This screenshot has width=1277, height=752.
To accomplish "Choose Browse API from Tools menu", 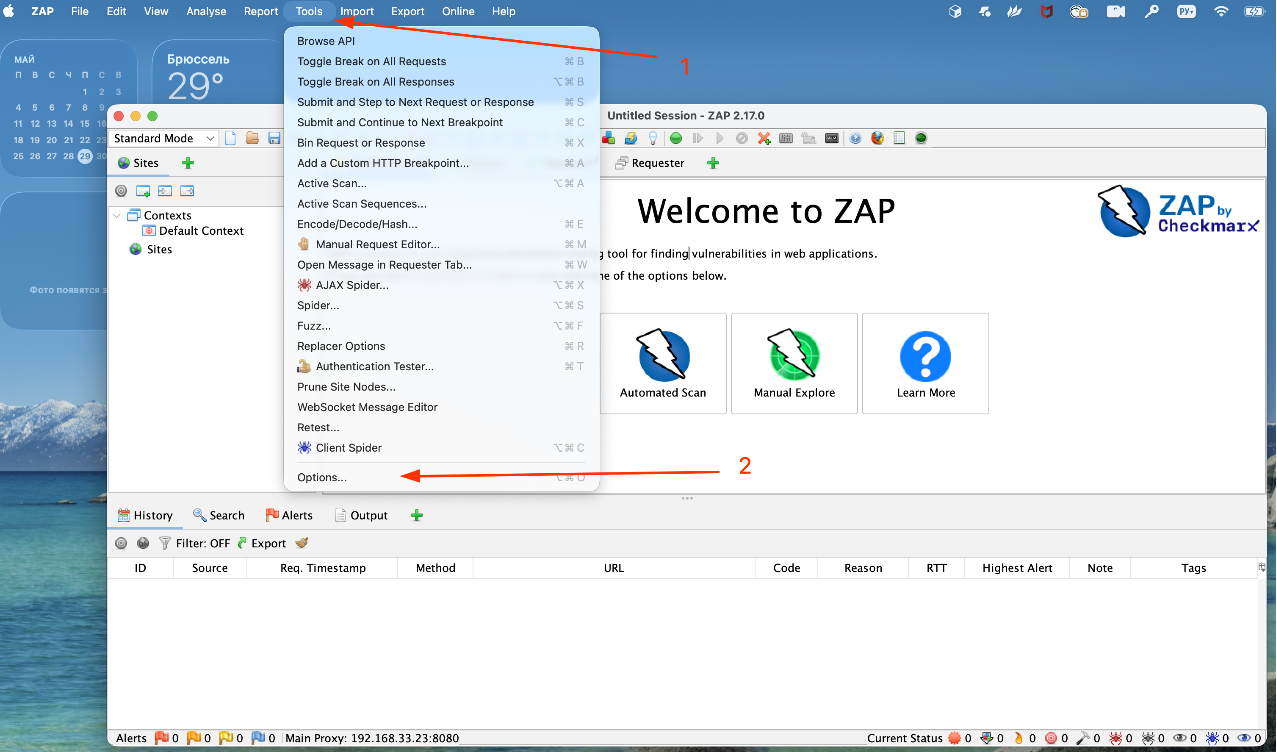I will (442, 41).
